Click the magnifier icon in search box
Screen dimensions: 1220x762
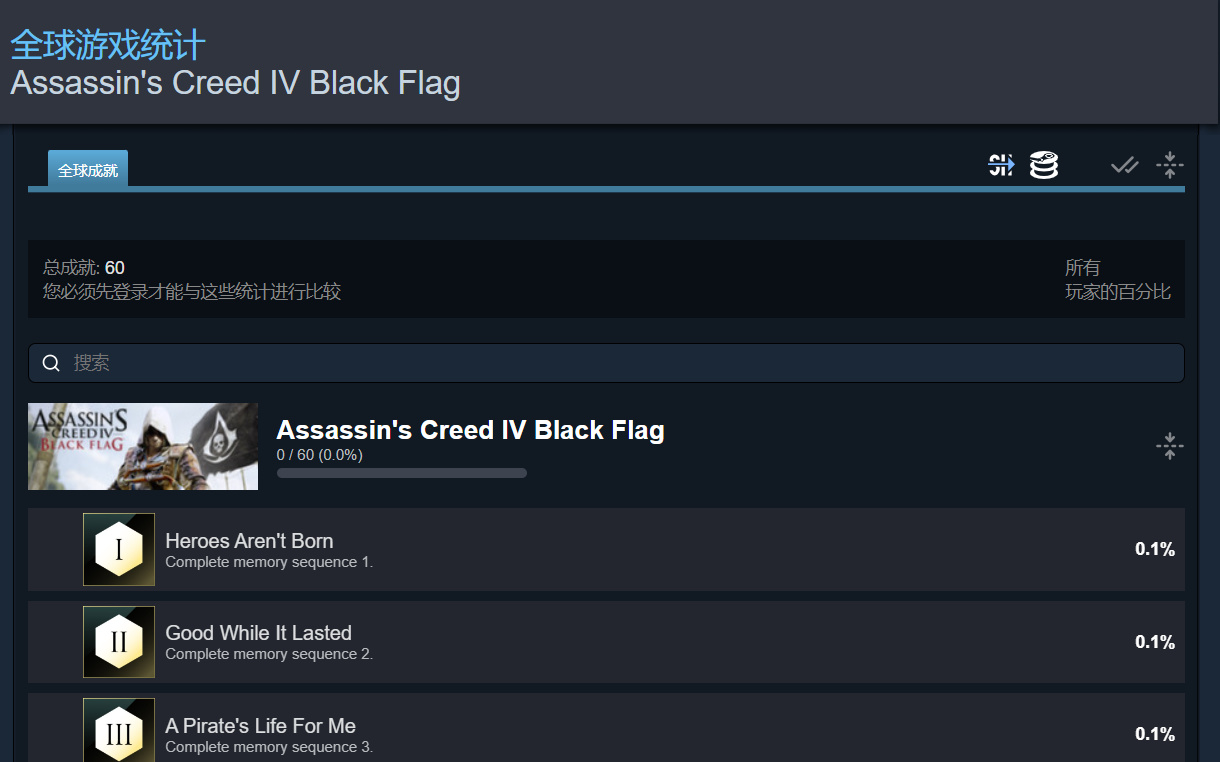pos(51,363)
